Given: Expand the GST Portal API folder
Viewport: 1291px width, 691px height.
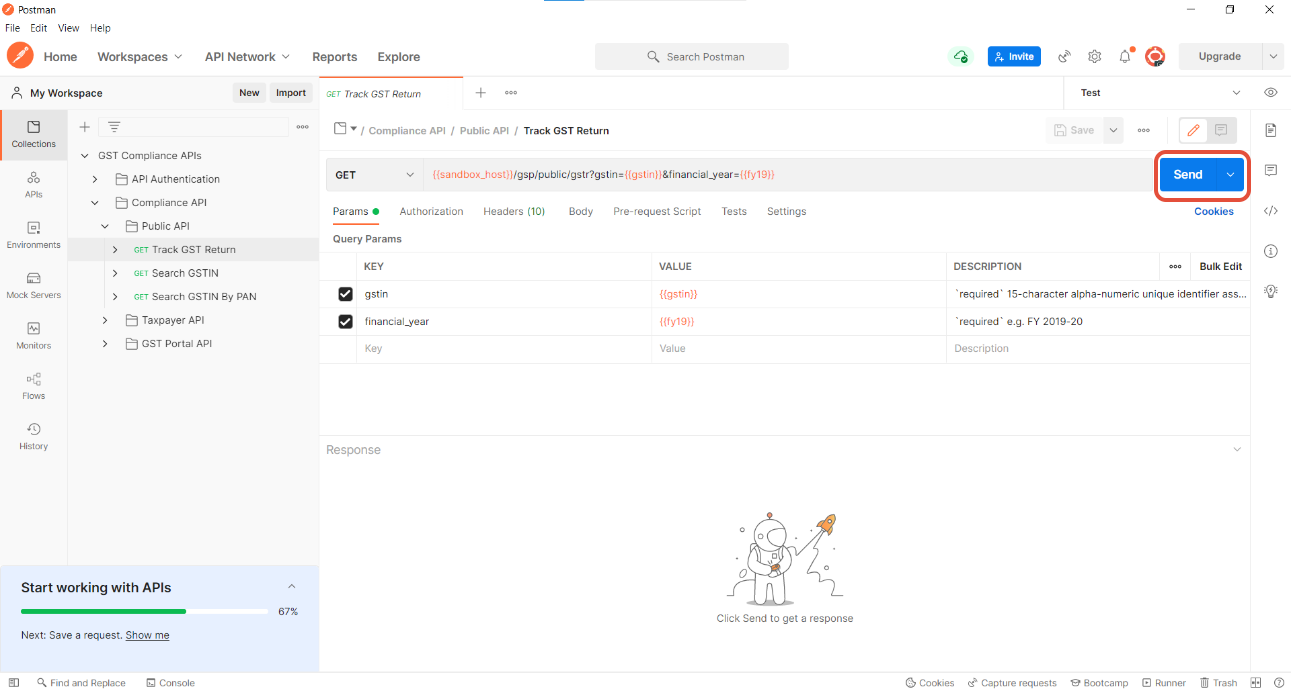Looking at the screenshot, I should click(105, 344).
